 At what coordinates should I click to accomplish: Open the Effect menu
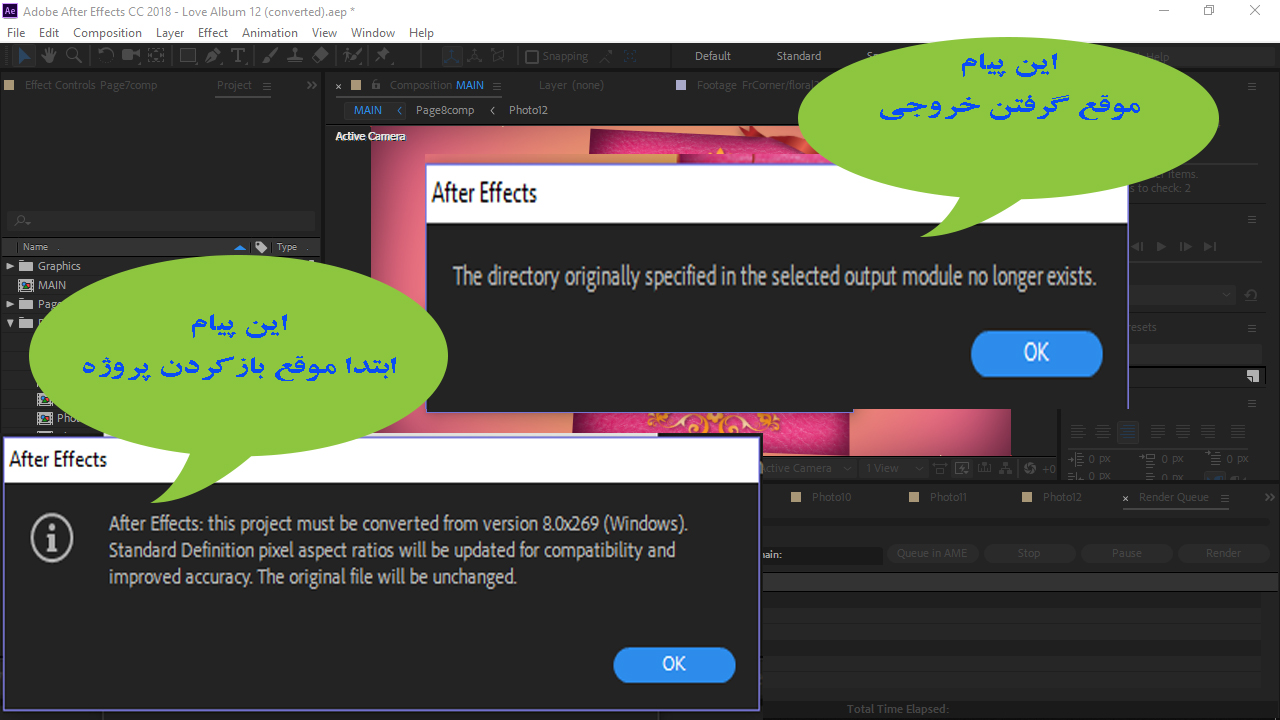pyautogui.click(x=213, y=33)
